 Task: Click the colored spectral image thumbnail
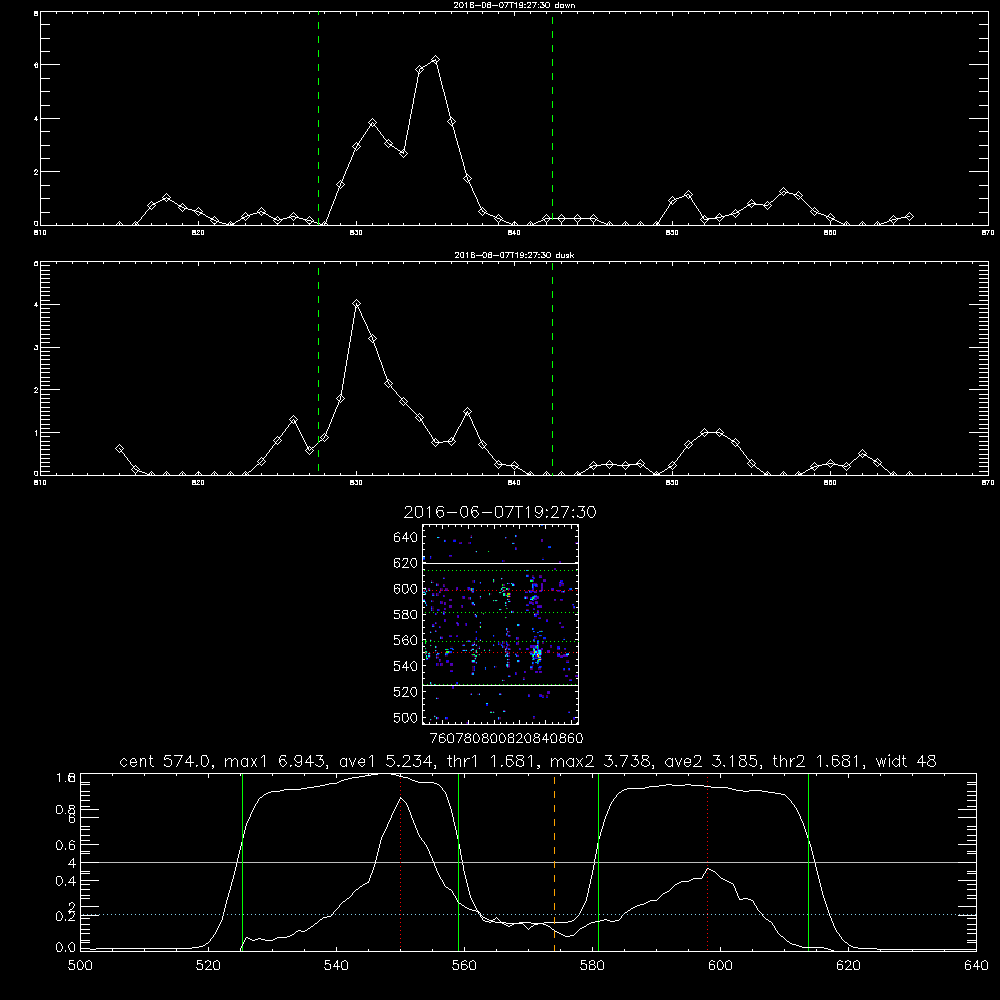[x=500, y=624]
